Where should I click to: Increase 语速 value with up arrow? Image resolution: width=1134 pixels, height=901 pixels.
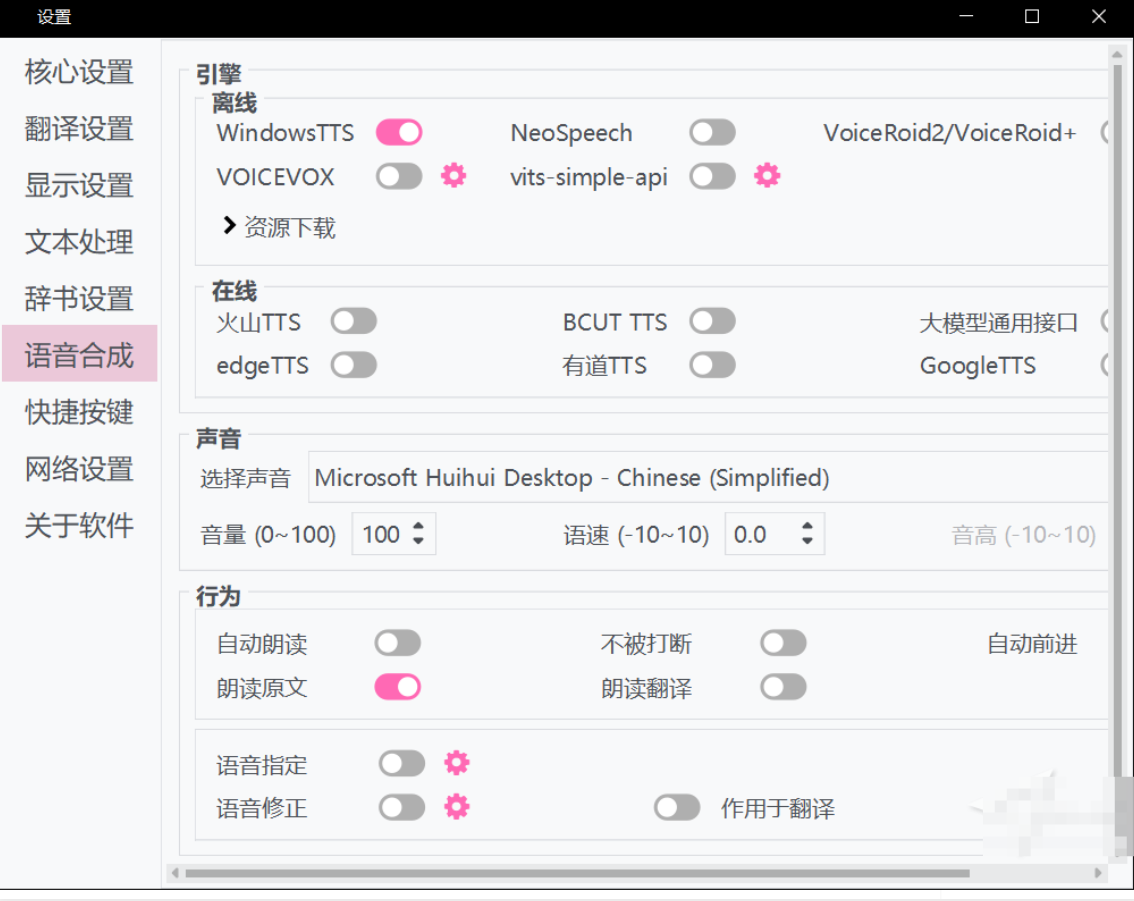coord(807,526)
